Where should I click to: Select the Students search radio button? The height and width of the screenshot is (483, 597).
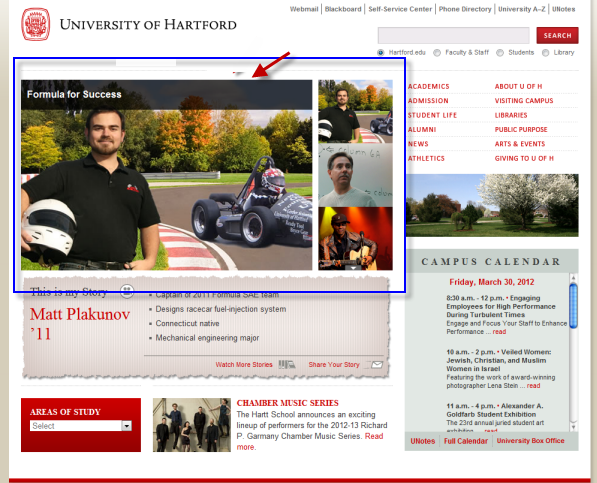point(500,53)
